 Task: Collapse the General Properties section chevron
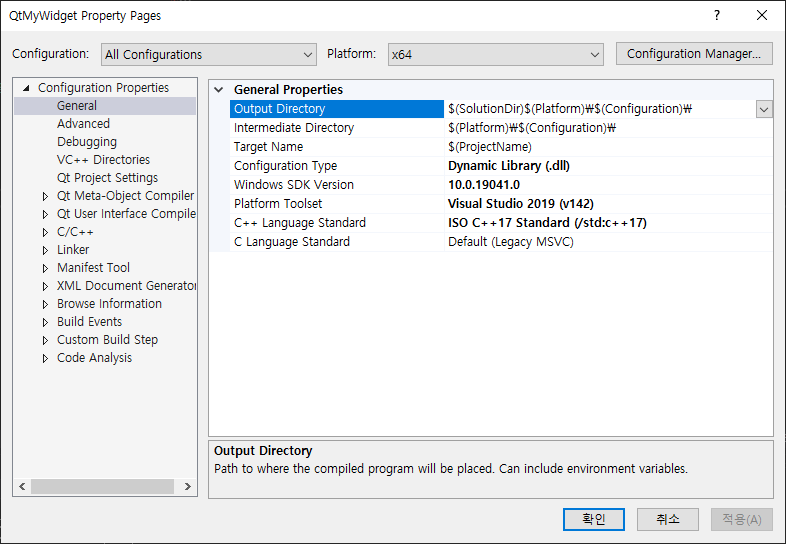[219, 90]
